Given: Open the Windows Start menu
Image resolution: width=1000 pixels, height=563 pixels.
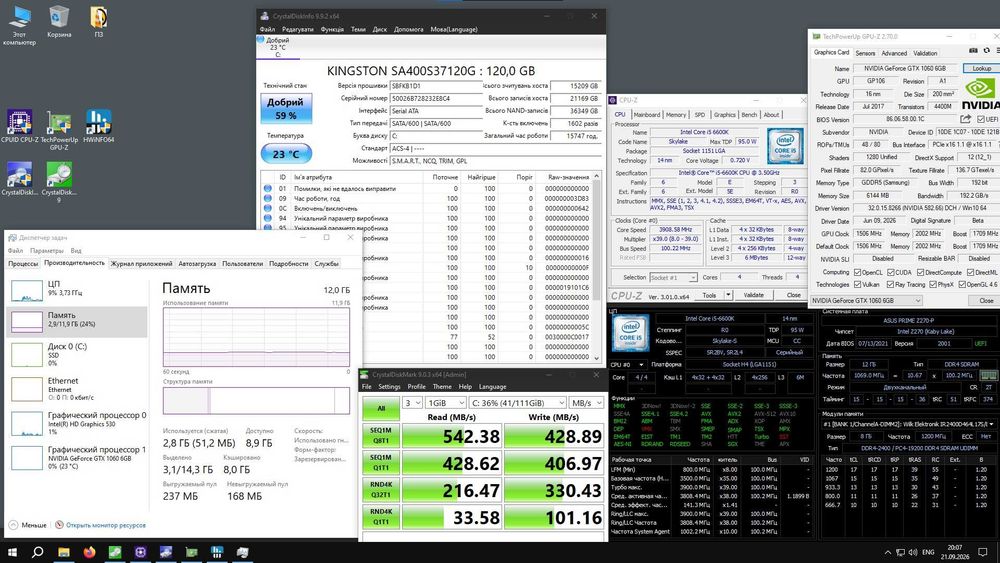Looking at the screenshot, I should pyautogui.click(x=12, y=552).
